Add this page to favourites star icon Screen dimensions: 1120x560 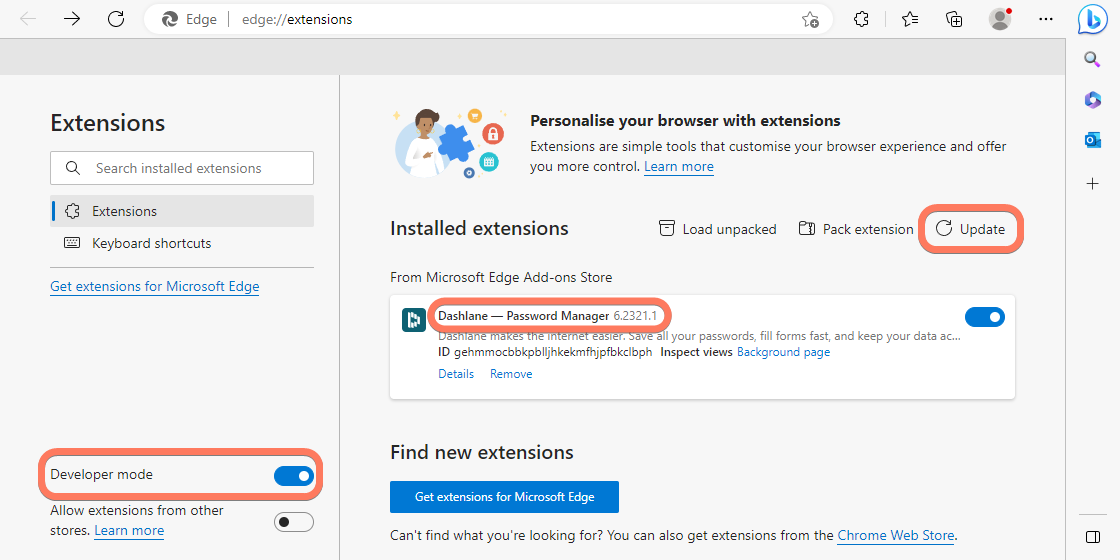tap(810, 20)
